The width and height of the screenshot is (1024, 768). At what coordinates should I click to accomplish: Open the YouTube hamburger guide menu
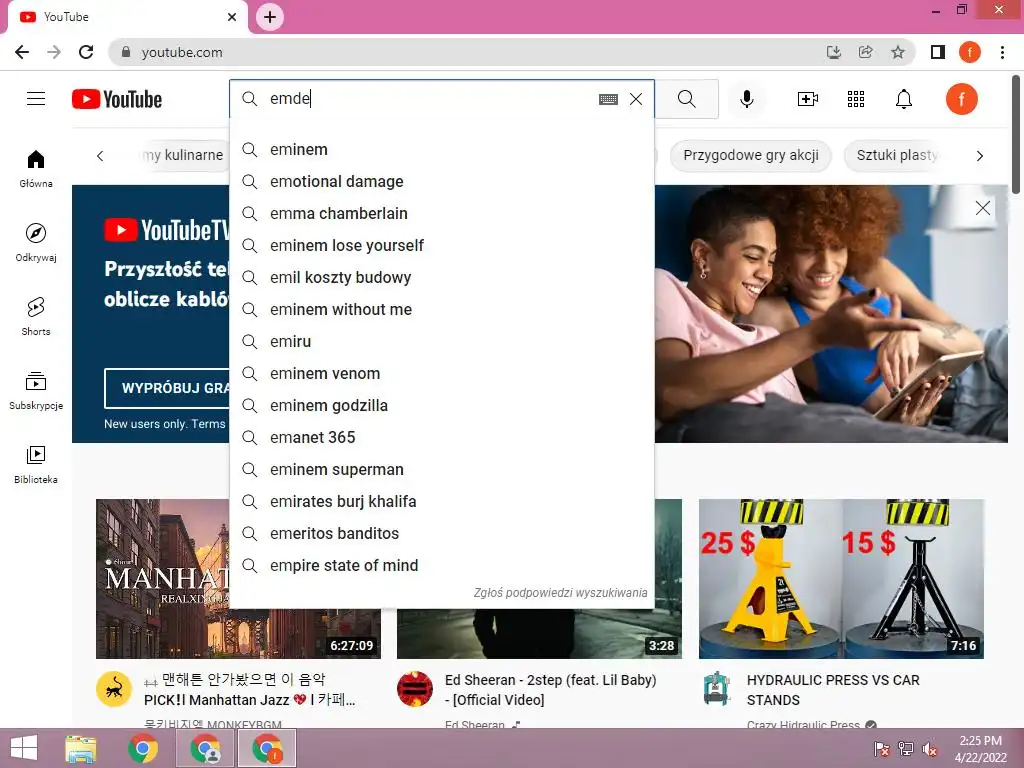click(36, 99)
